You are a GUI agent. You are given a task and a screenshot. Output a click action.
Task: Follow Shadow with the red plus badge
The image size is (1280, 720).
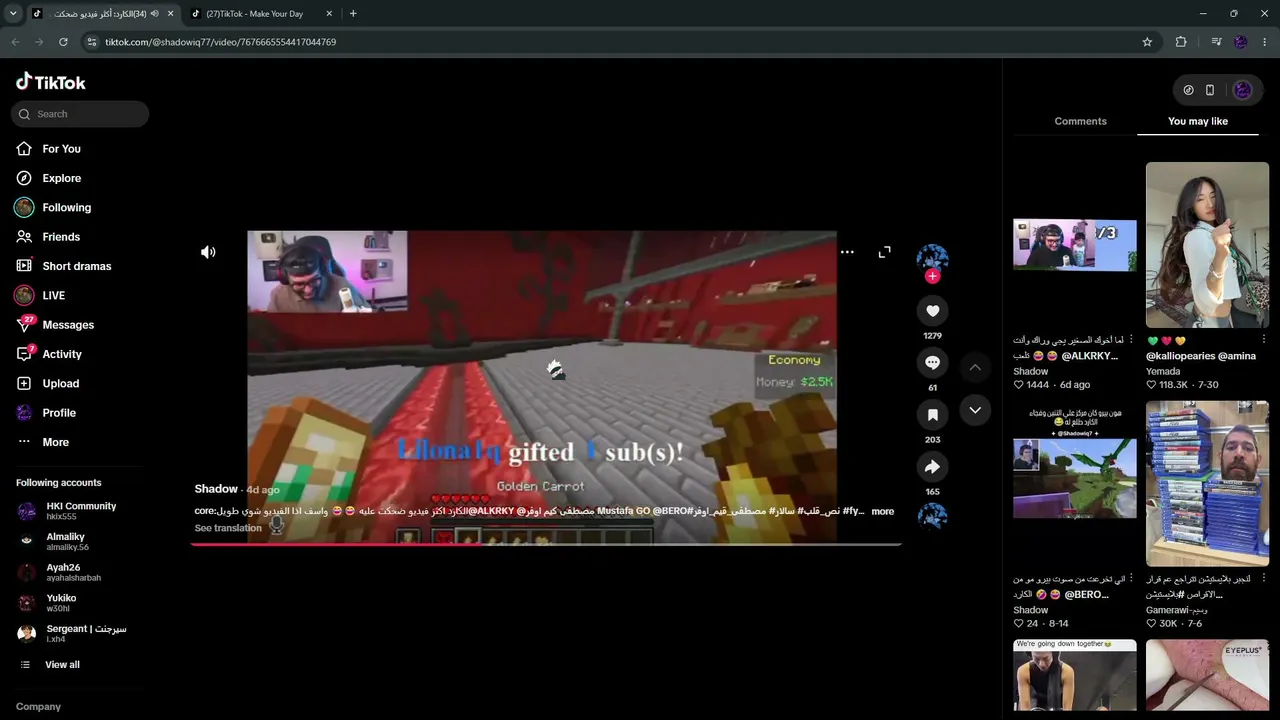coord(932,276)
